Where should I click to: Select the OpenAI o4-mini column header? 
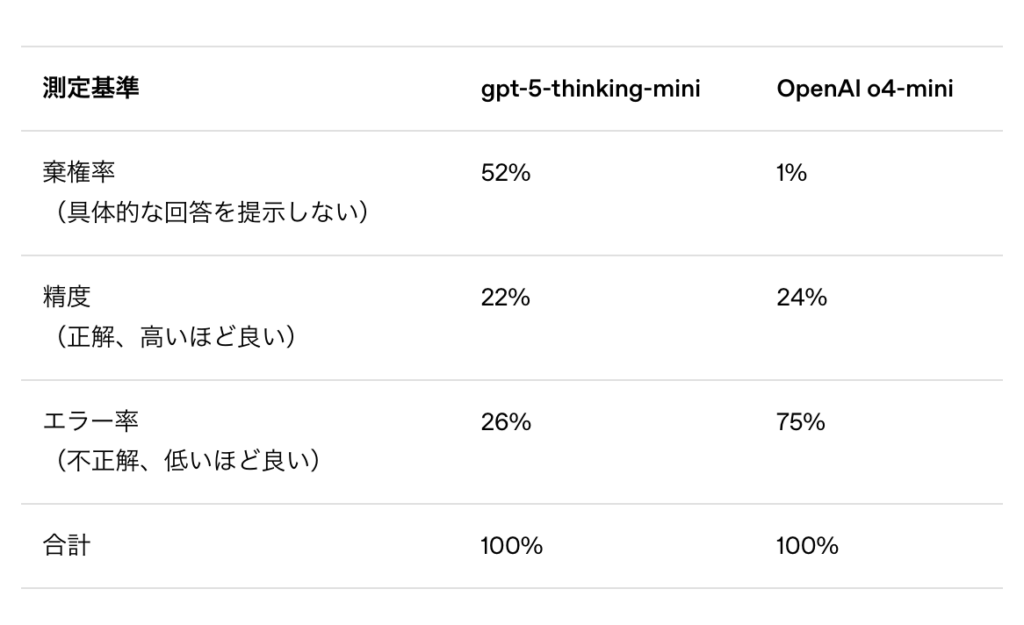coord(865,89)
